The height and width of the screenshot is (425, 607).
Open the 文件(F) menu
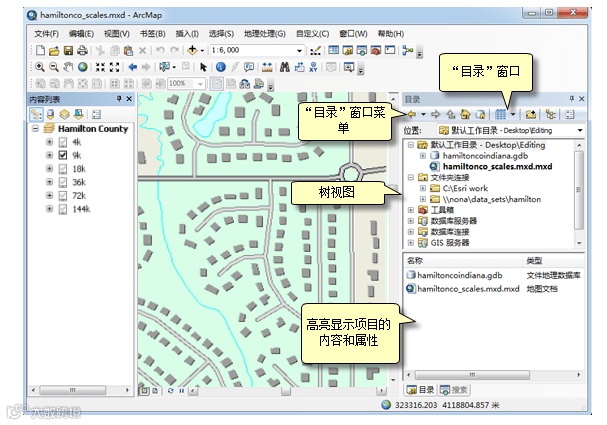46,34
